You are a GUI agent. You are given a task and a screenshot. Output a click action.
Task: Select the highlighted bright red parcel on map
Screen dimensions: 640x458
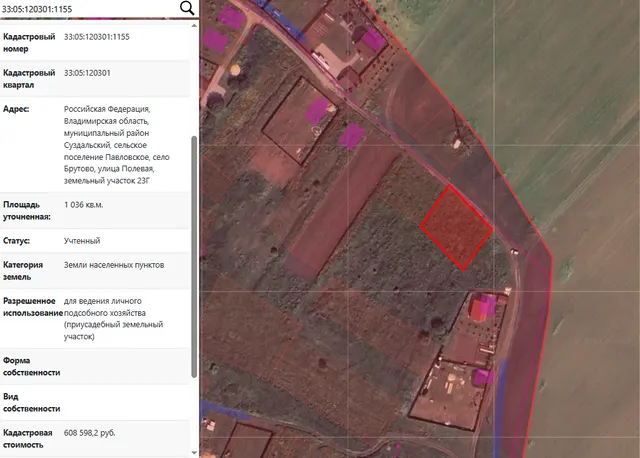[456, 227]
